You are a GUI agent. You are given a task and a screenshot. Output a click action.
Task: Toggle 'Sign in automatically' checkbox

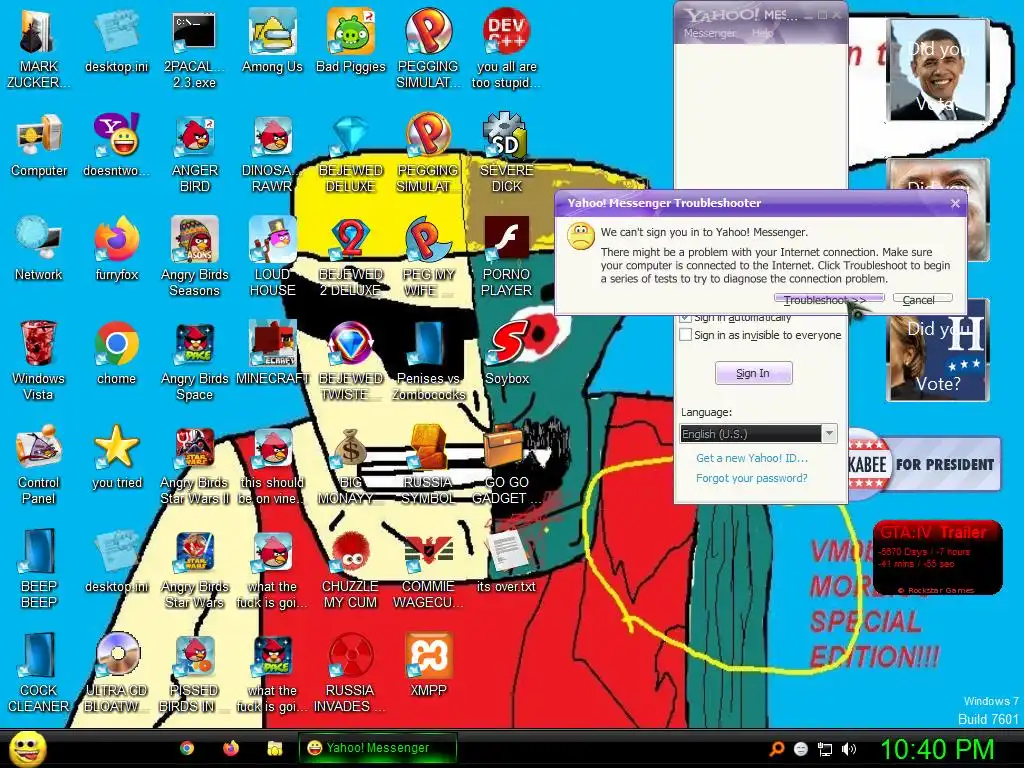(686, 318)
